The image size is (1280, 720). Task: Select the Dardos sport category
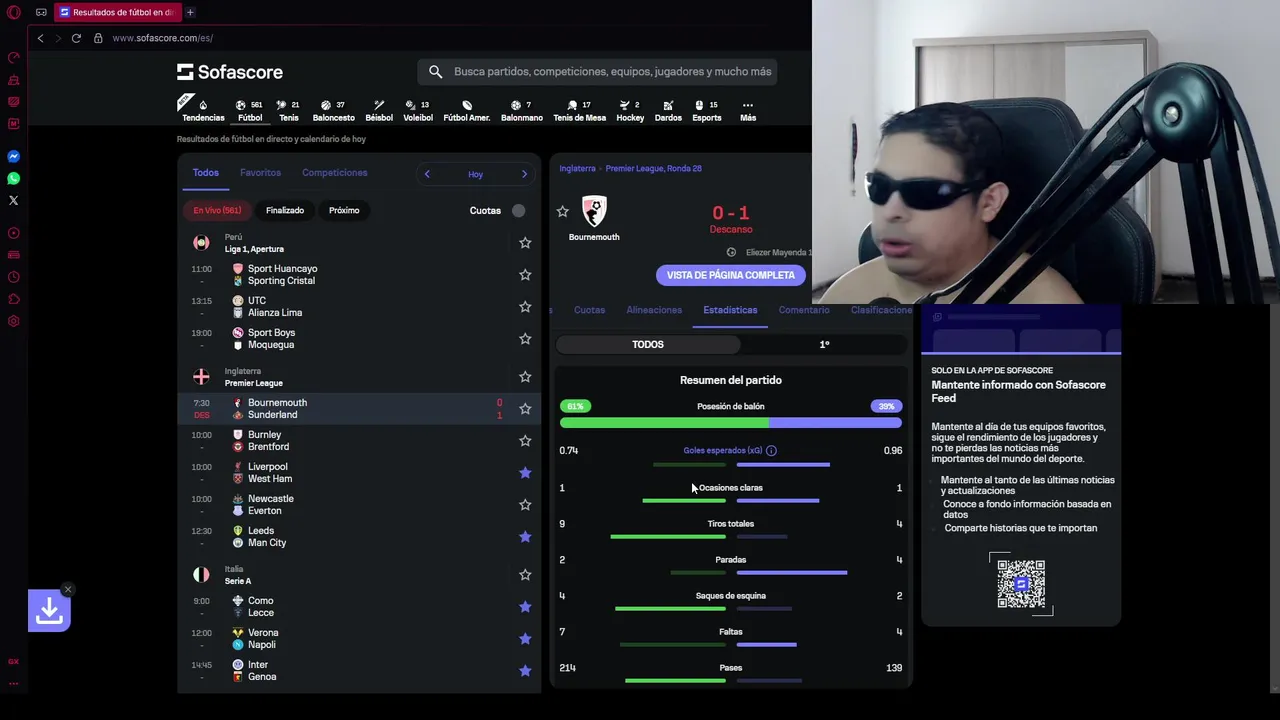(668, 111)
